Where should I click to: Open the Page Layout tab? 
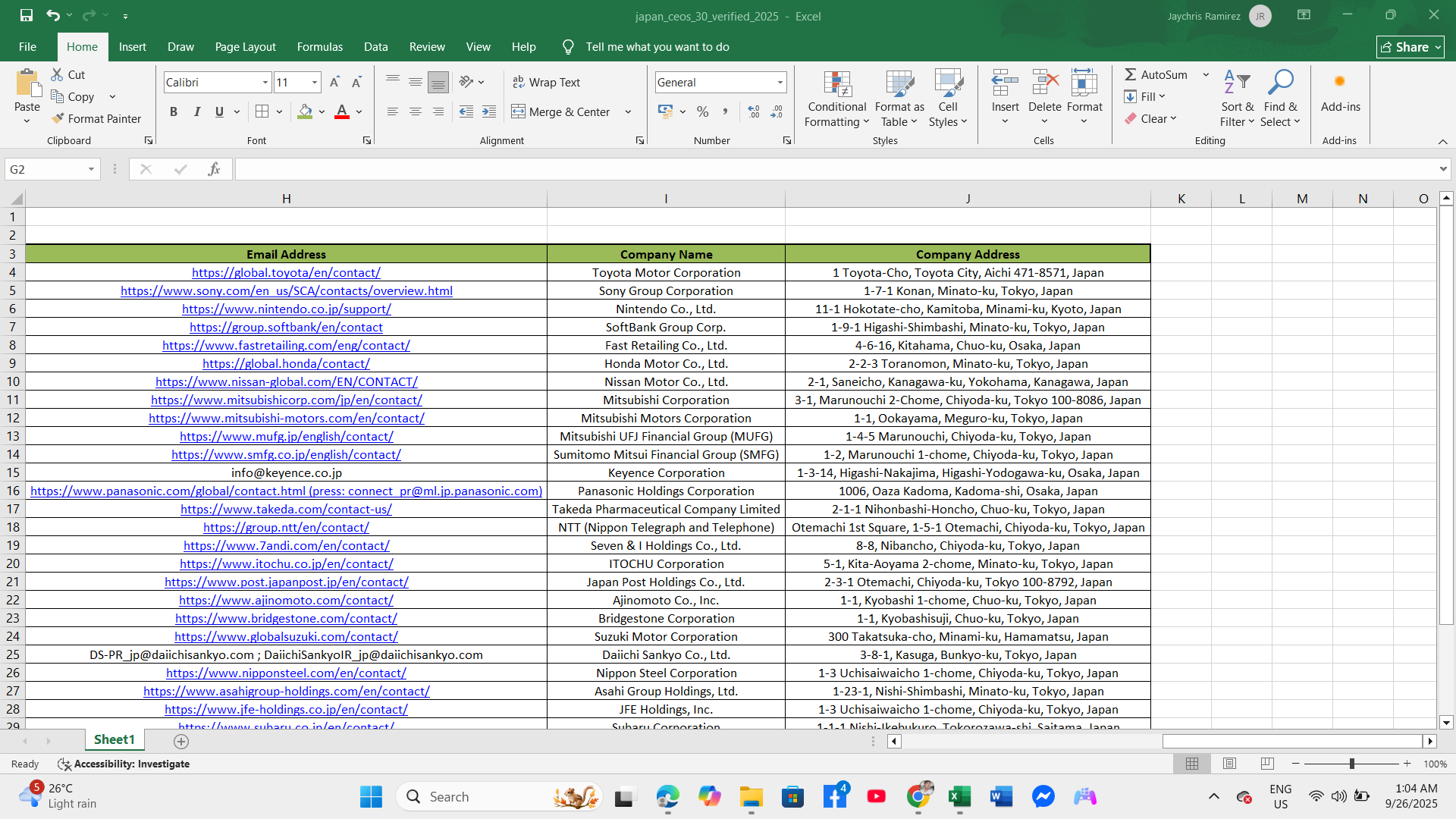coord(245,47)
